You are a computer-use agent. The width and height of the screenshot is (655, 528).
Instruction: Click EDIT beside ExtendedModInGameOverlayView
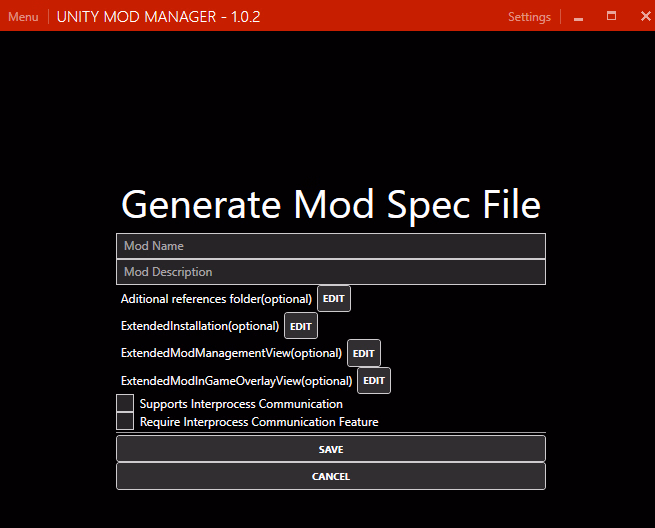(x=374, y=381)
